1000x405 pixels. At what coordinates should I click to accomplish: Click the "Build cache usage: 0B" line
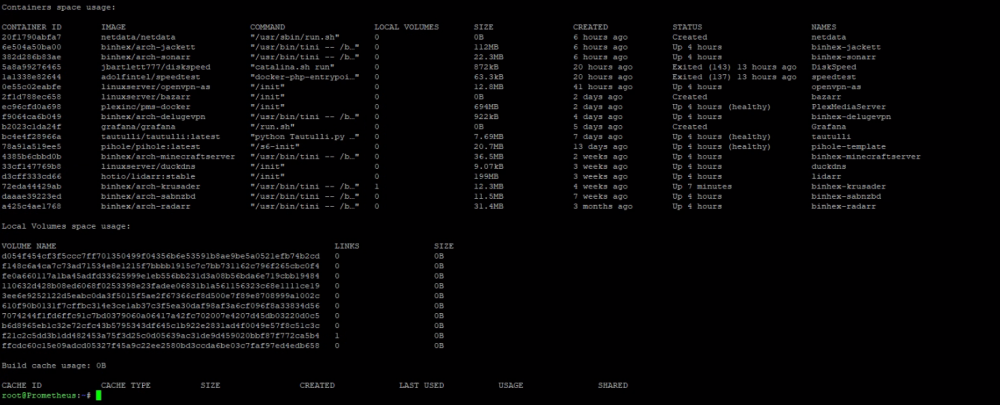(x=54, y=365)
